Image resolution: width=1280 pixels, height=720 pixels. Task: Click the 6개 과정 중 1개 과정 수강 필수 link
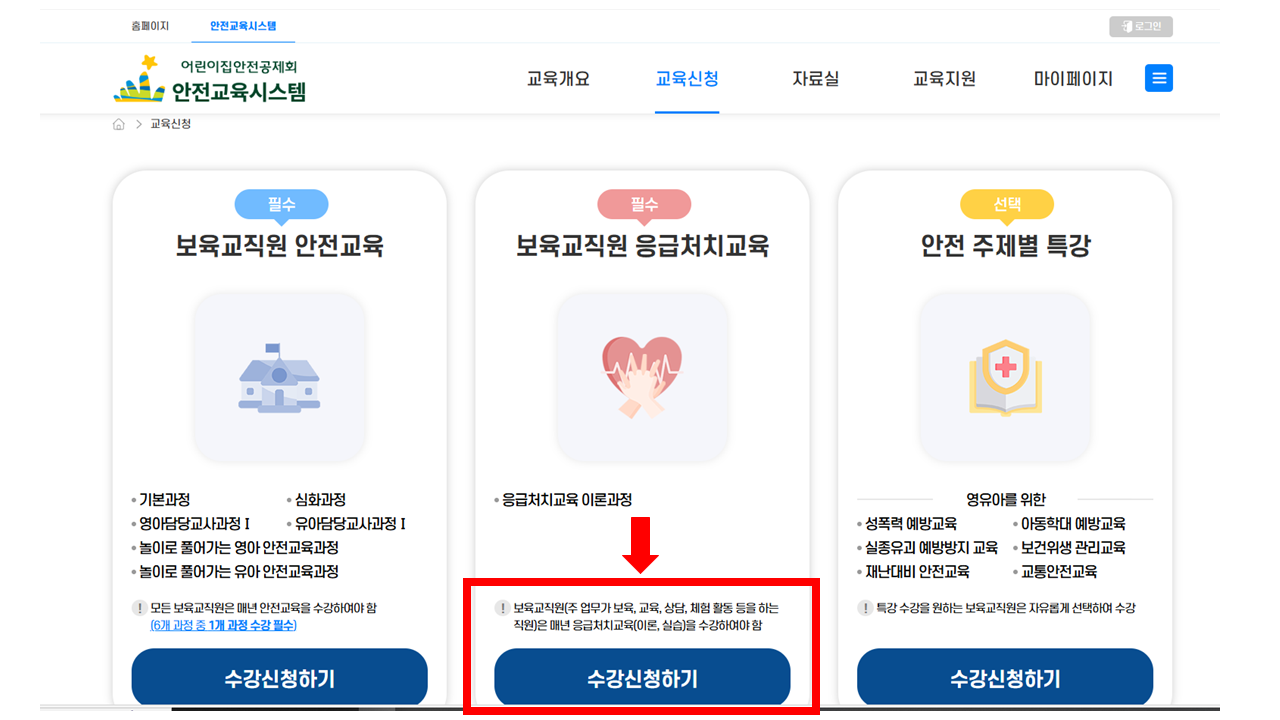(223, 625)
